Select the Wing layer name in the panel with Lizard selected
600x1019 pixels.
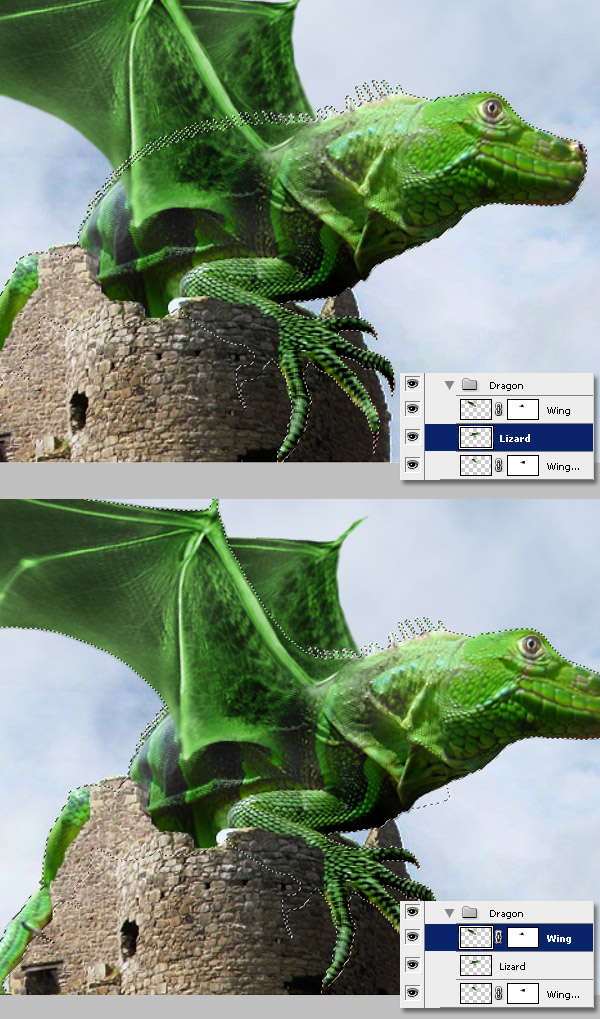[558, 411]
